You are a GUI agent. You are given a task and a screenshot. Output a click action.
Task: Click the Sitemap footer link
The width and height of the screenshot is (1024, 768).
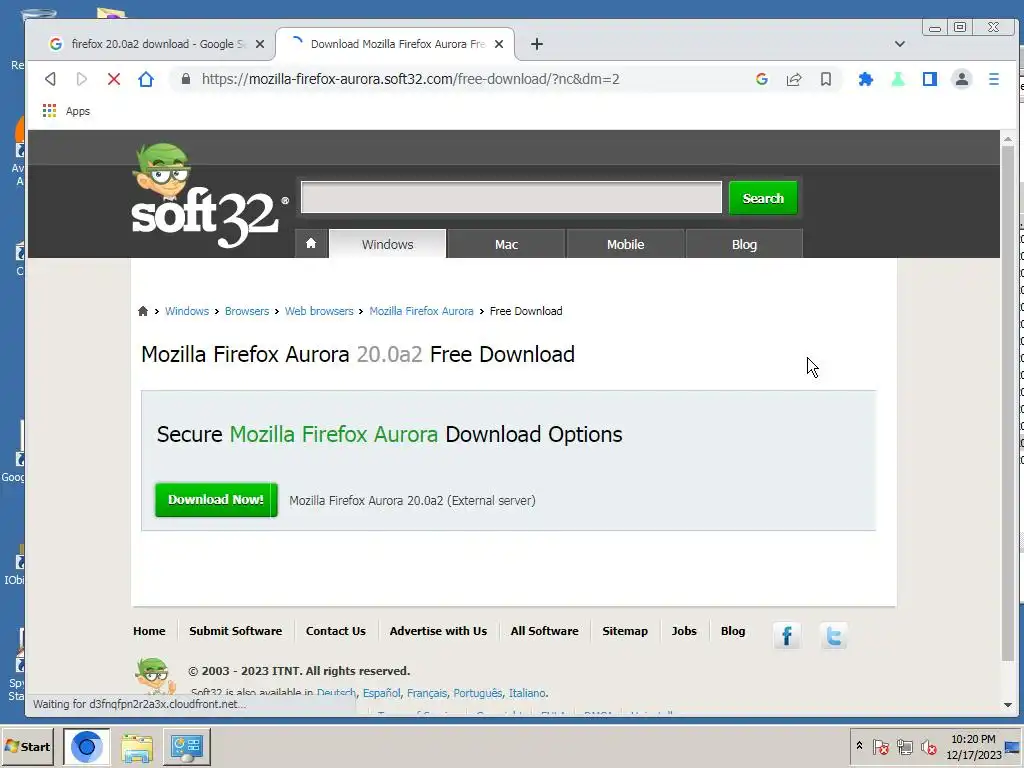pos(625,631)
